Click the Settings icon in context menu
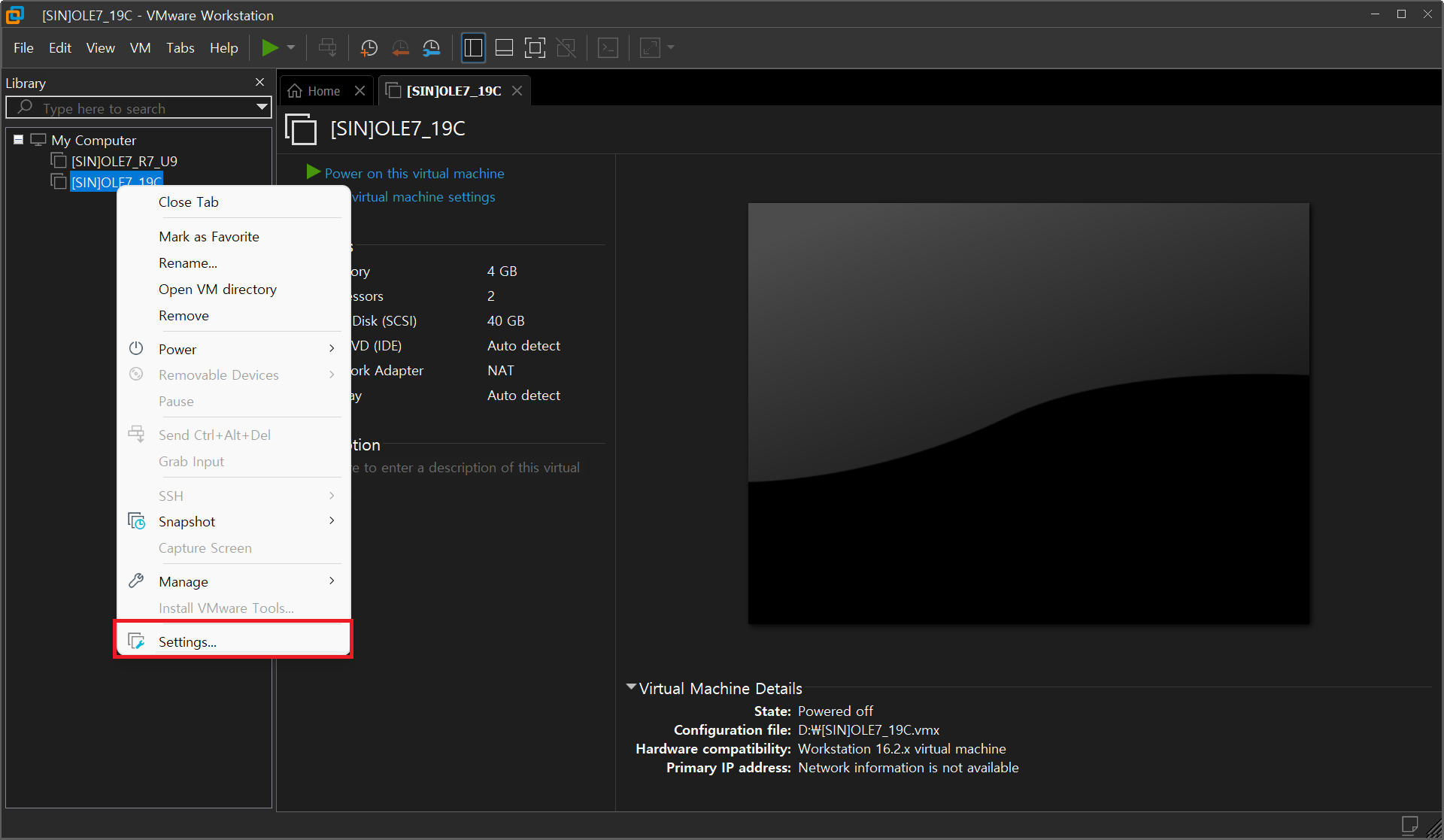1444x840 pixels. click(136, 641)
